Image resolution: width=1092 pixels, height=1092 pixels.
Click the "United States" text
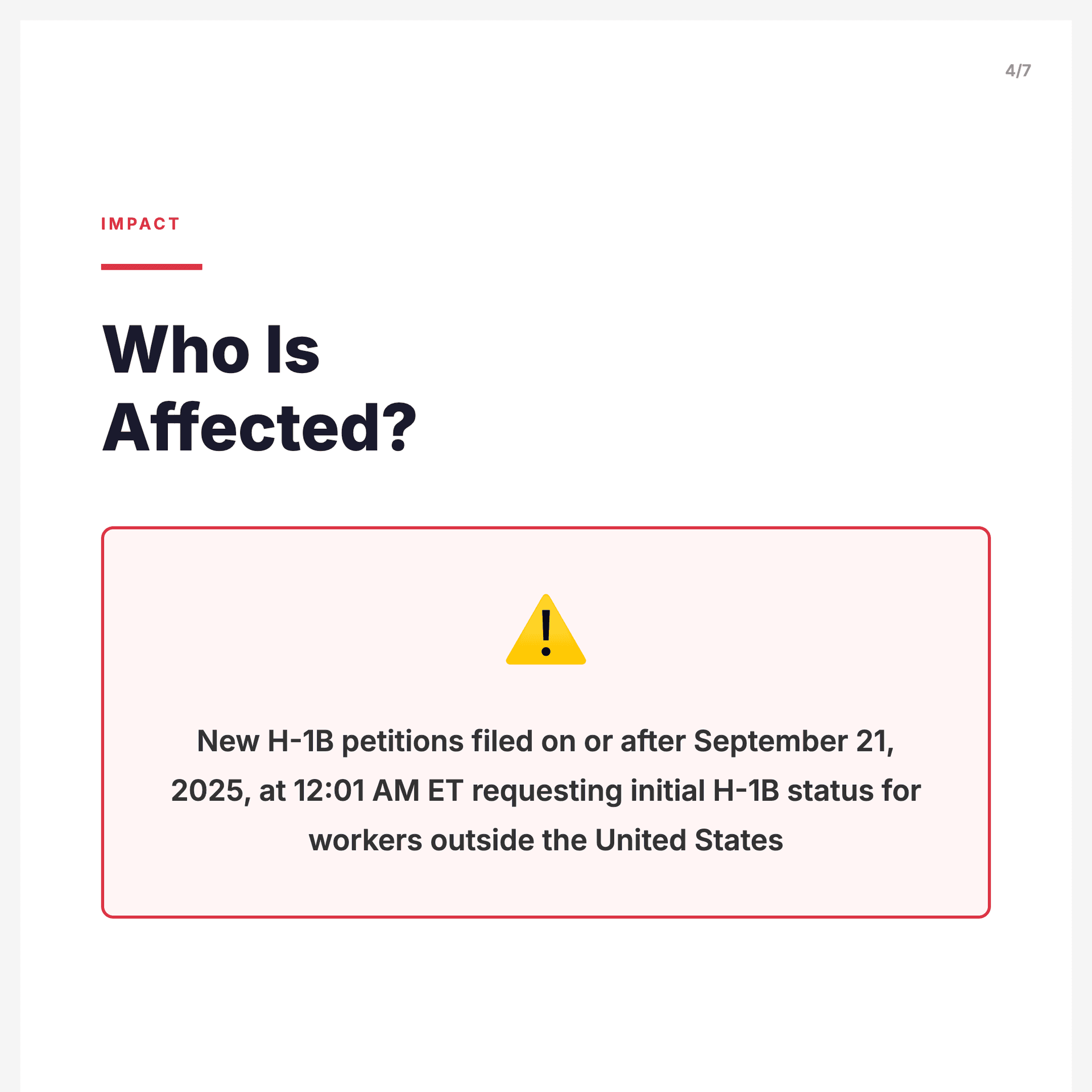[689, 840]
